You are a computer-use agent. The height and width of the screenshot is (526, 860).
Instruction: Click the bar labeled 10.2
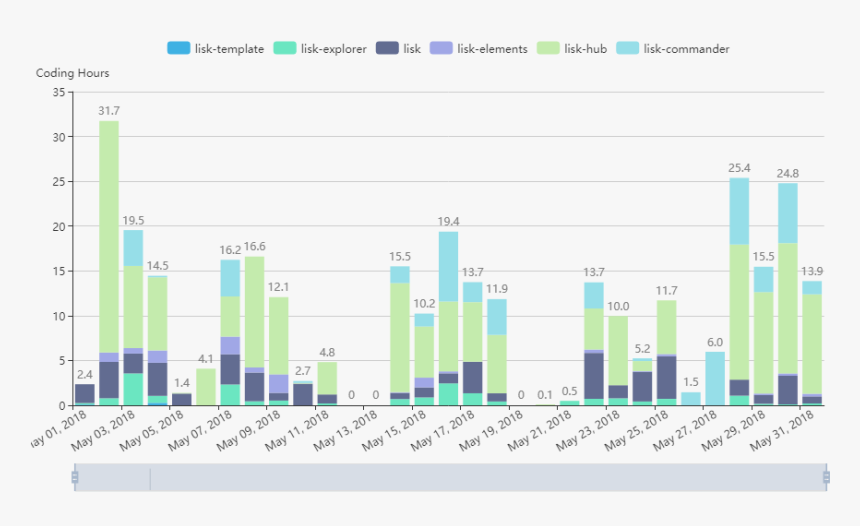[424, 359]
